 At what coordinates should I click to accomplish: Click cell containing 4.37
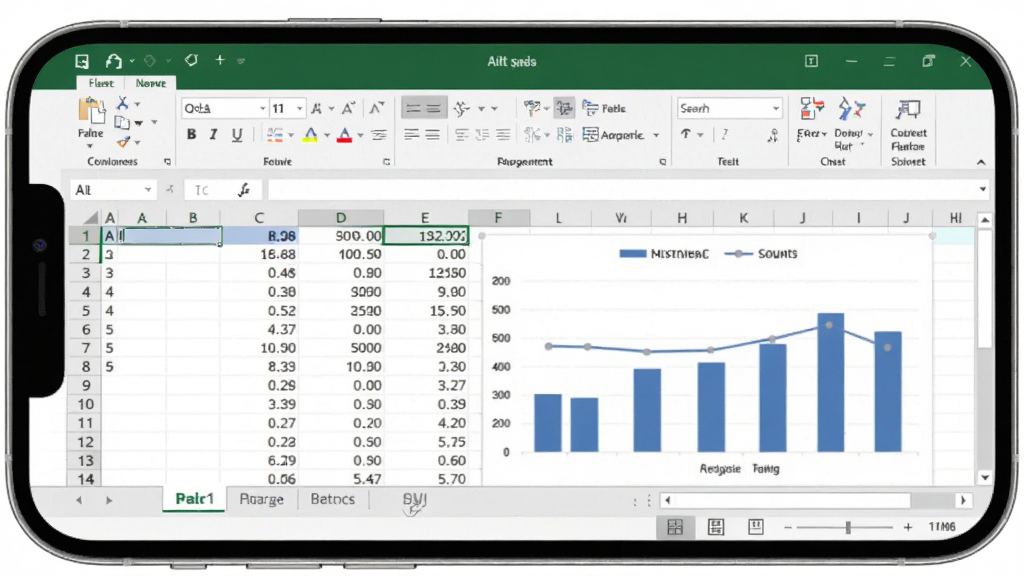259,330
